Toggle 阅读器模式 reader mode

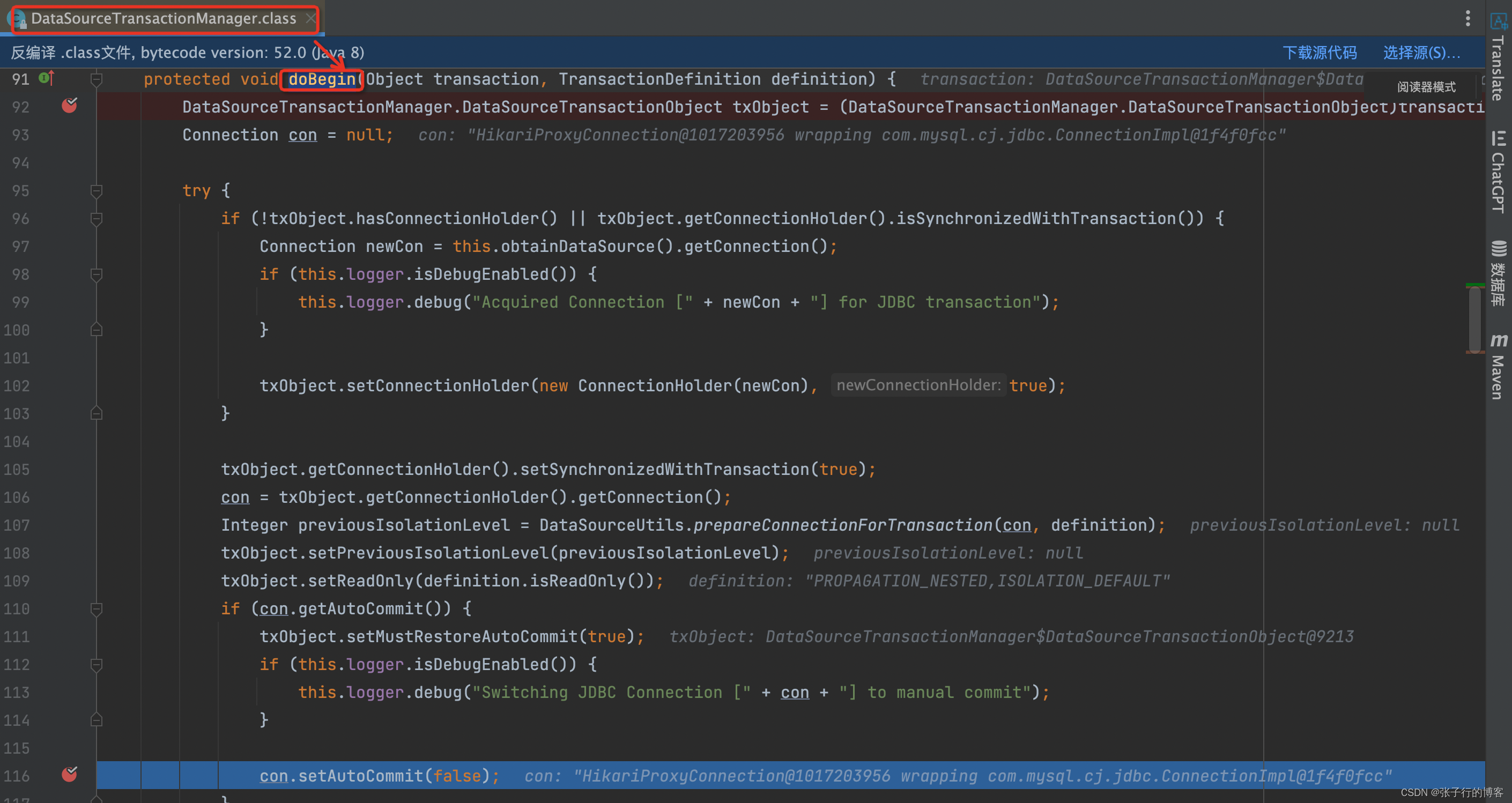[1426, 87]
